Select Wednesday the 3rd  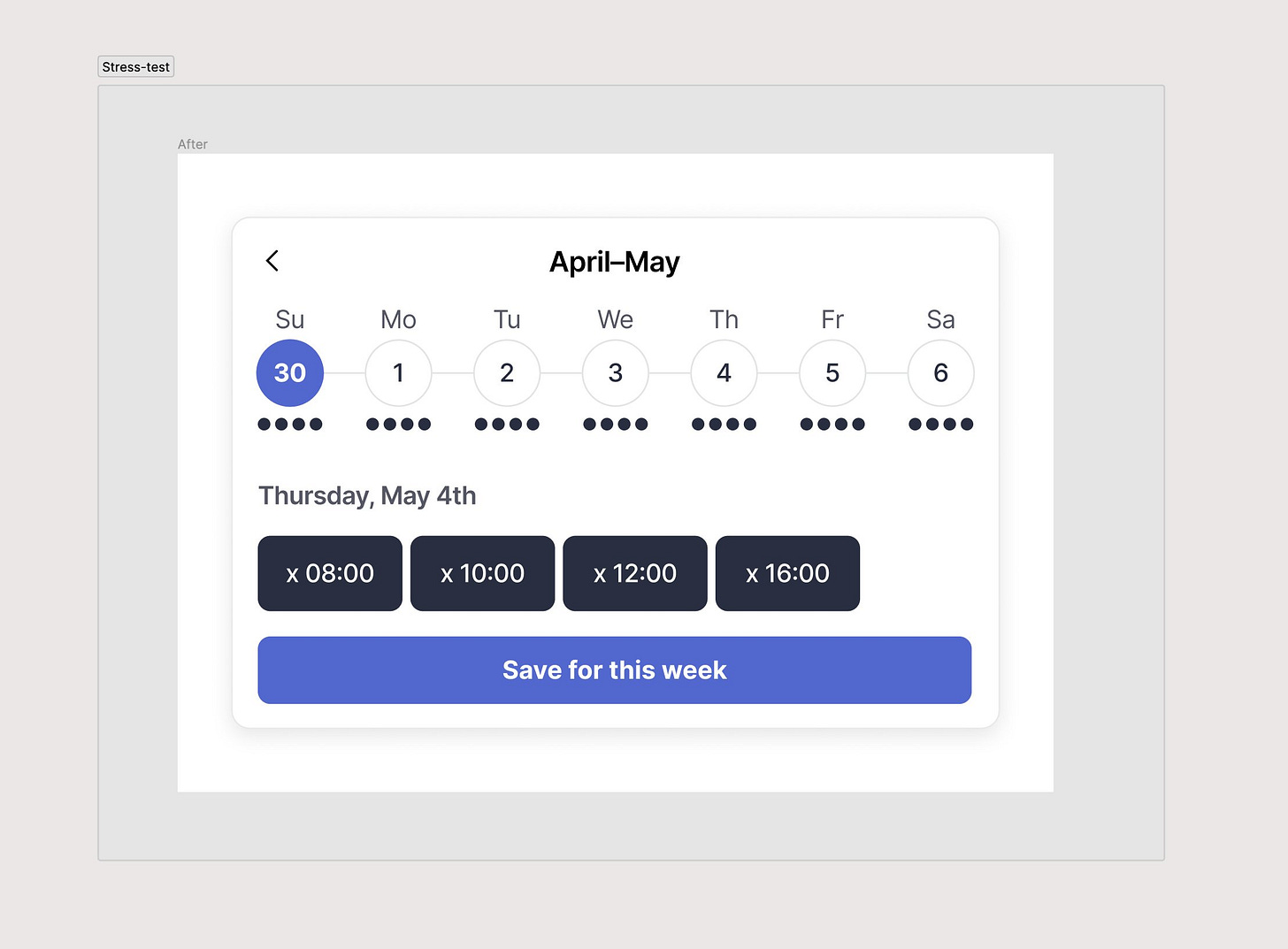point(615,372)
